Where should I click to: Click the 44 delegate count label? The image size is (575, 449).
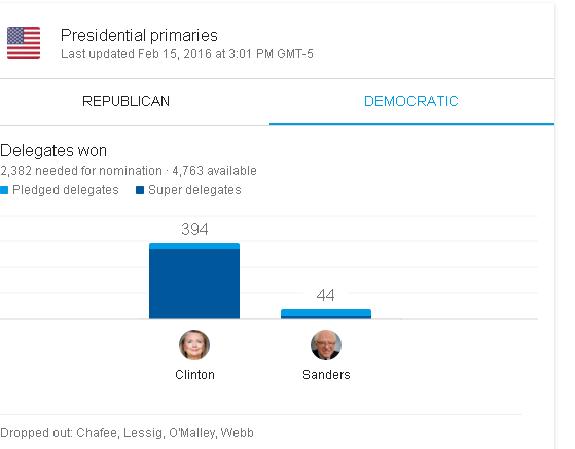tap(326, 295)
